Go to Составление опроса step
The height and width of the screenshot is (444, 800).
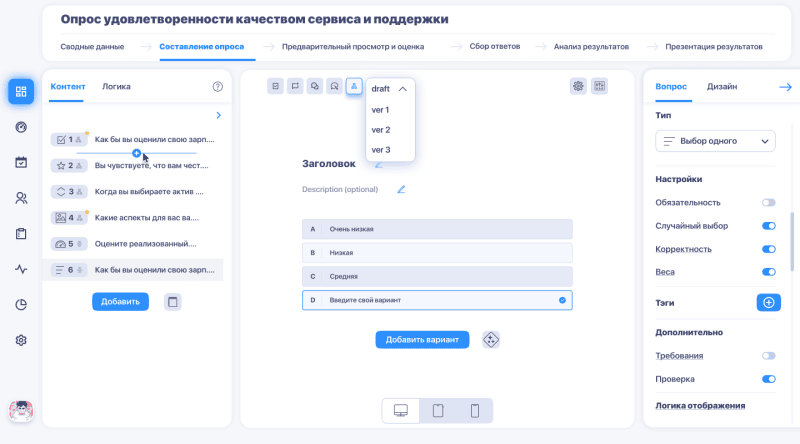[202, 46]
